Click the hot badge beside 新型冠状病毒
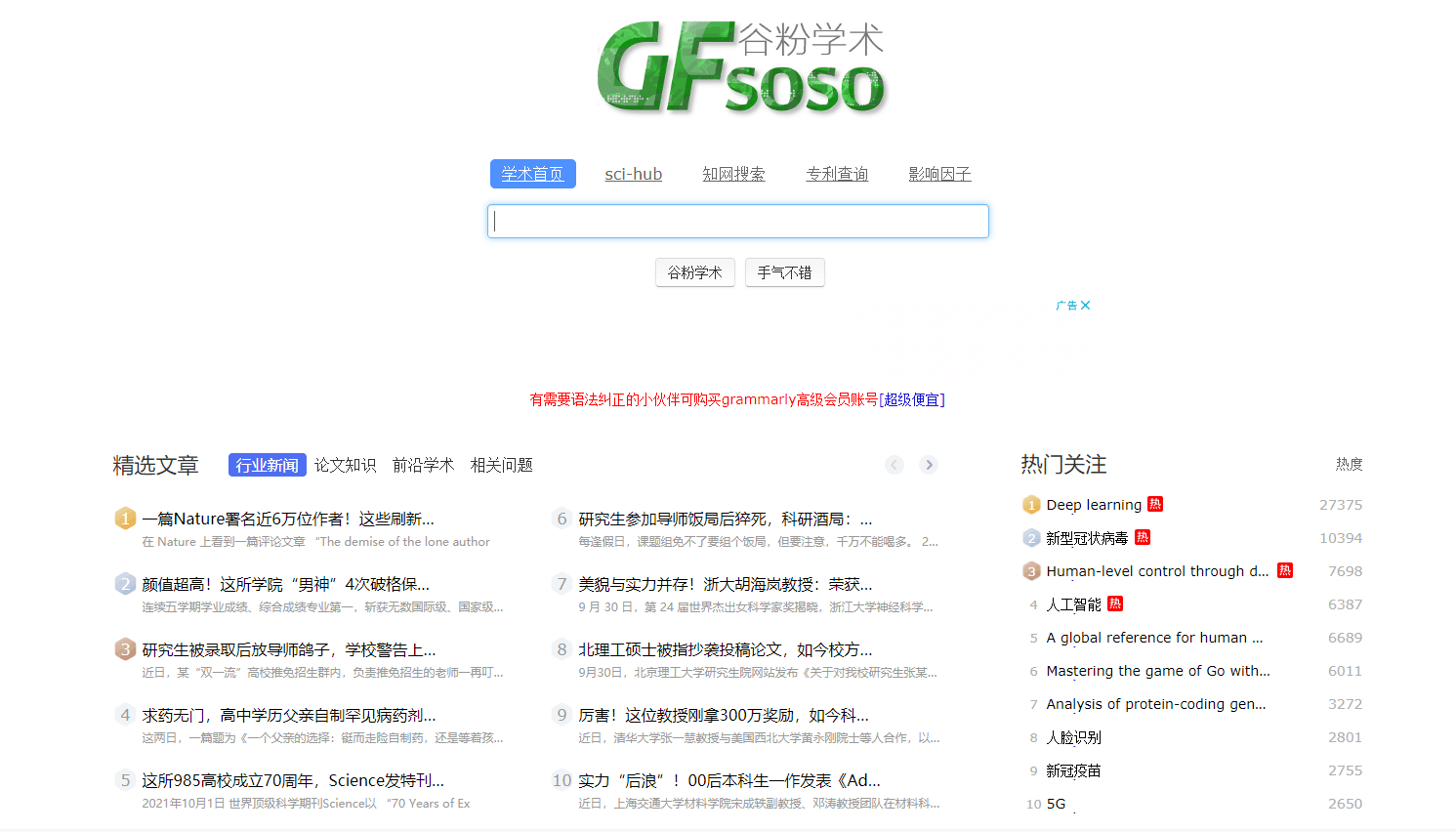 (x=1143, y=537)
